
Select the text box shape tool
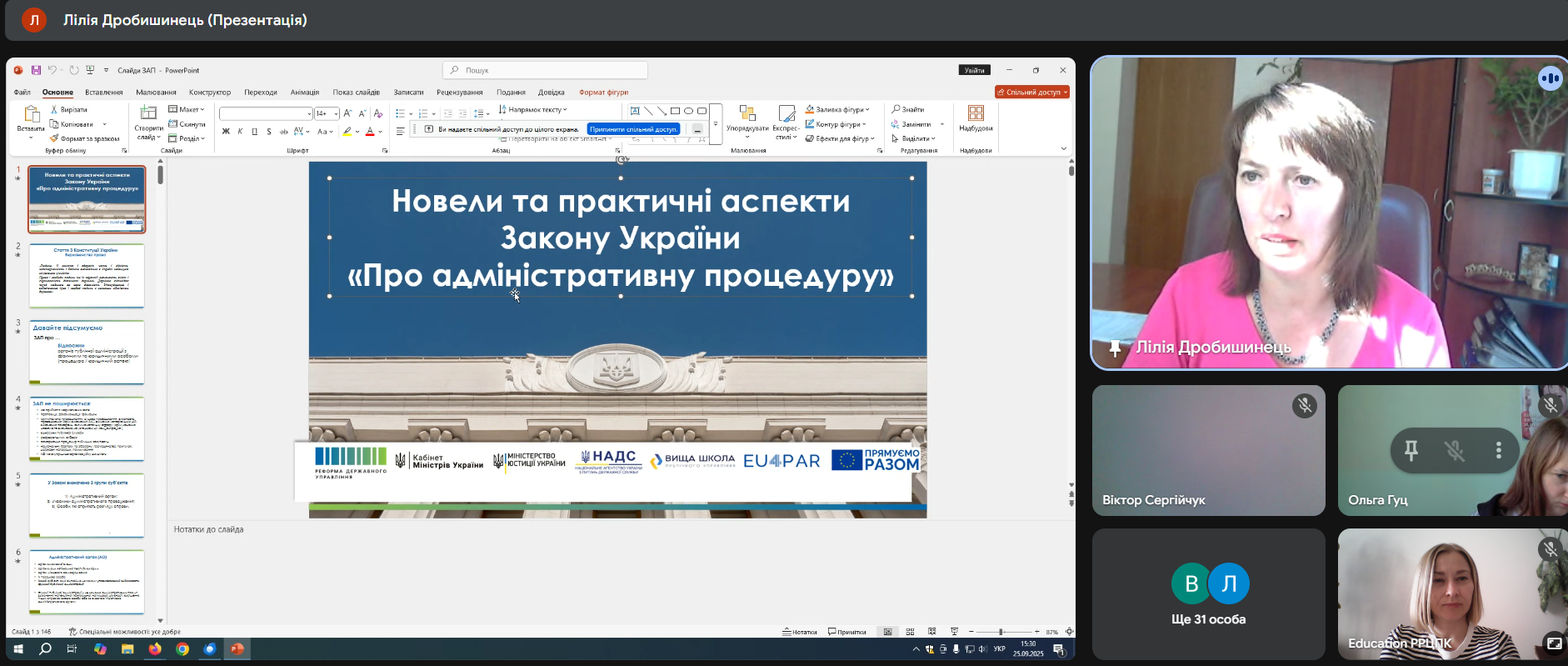click(x=635, y=111)
